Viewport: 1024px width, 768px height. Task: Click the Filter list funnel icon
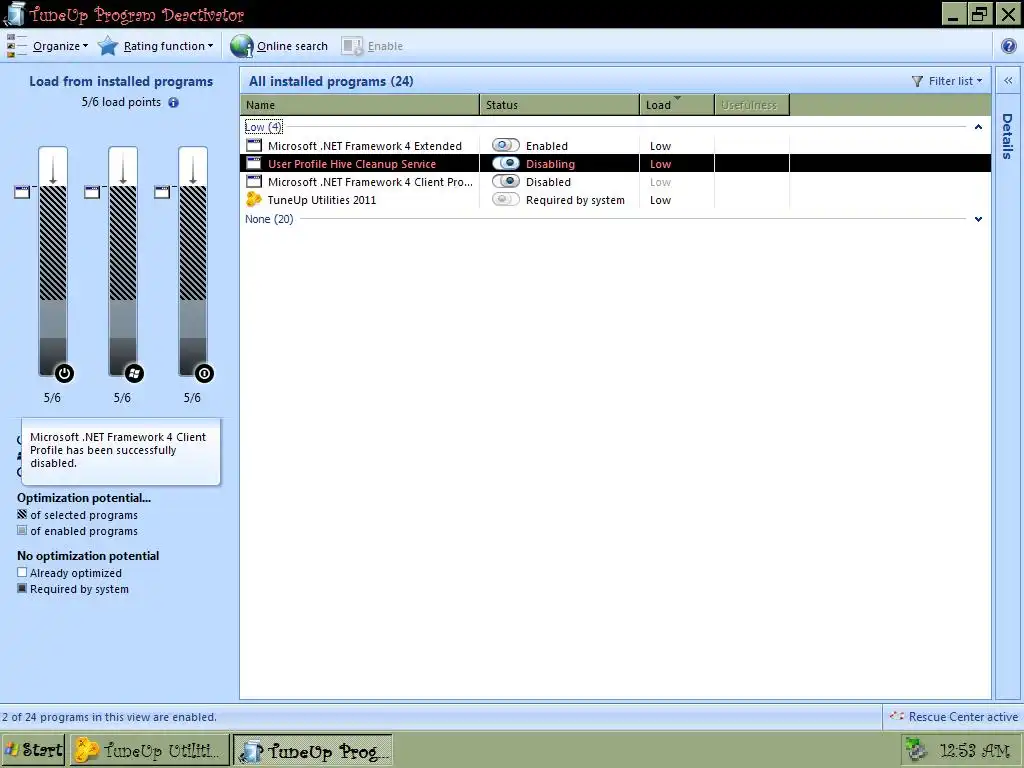pos(917,81)
